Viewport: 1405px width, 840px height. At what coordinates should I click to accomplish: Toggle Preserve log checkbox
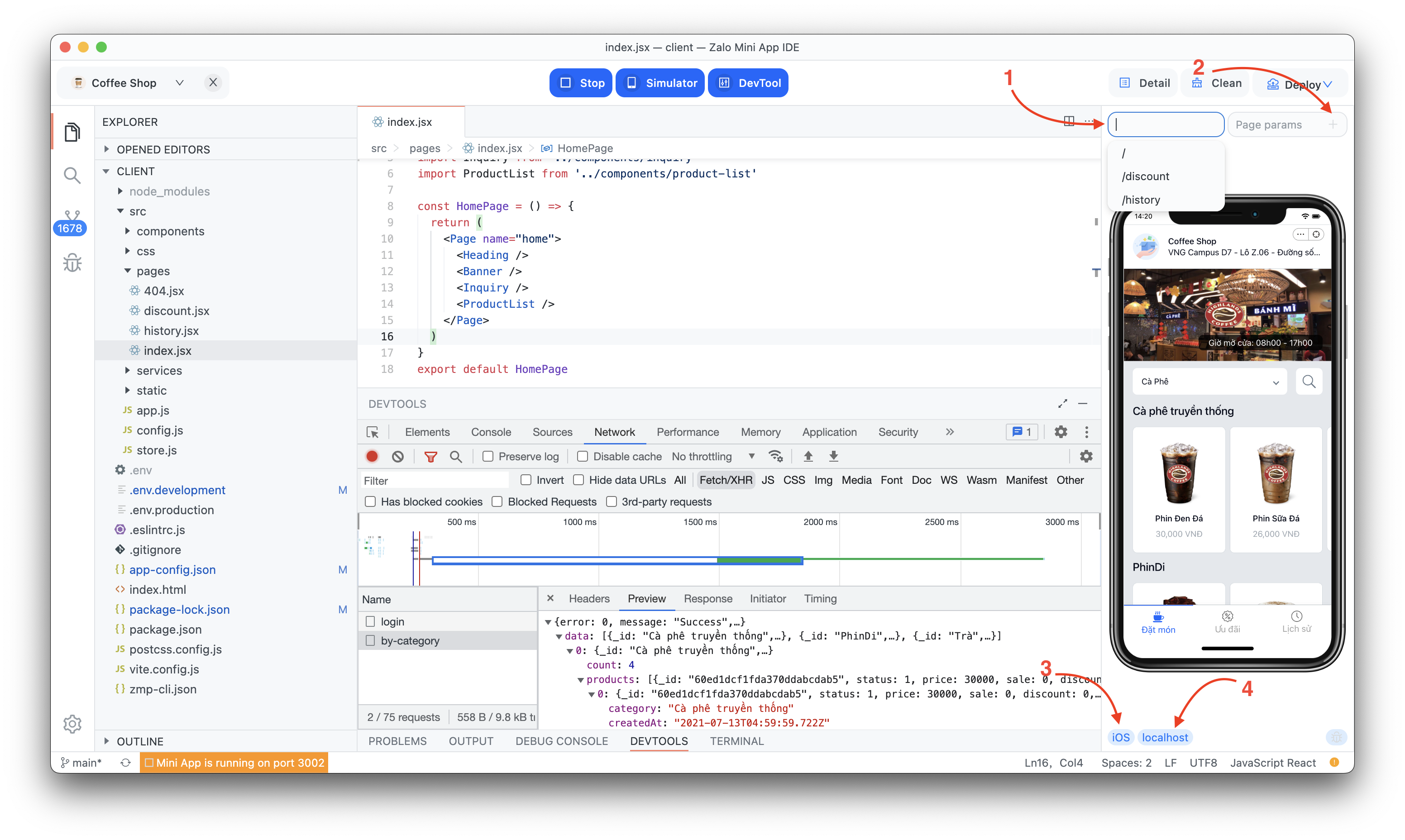point(488,456)
